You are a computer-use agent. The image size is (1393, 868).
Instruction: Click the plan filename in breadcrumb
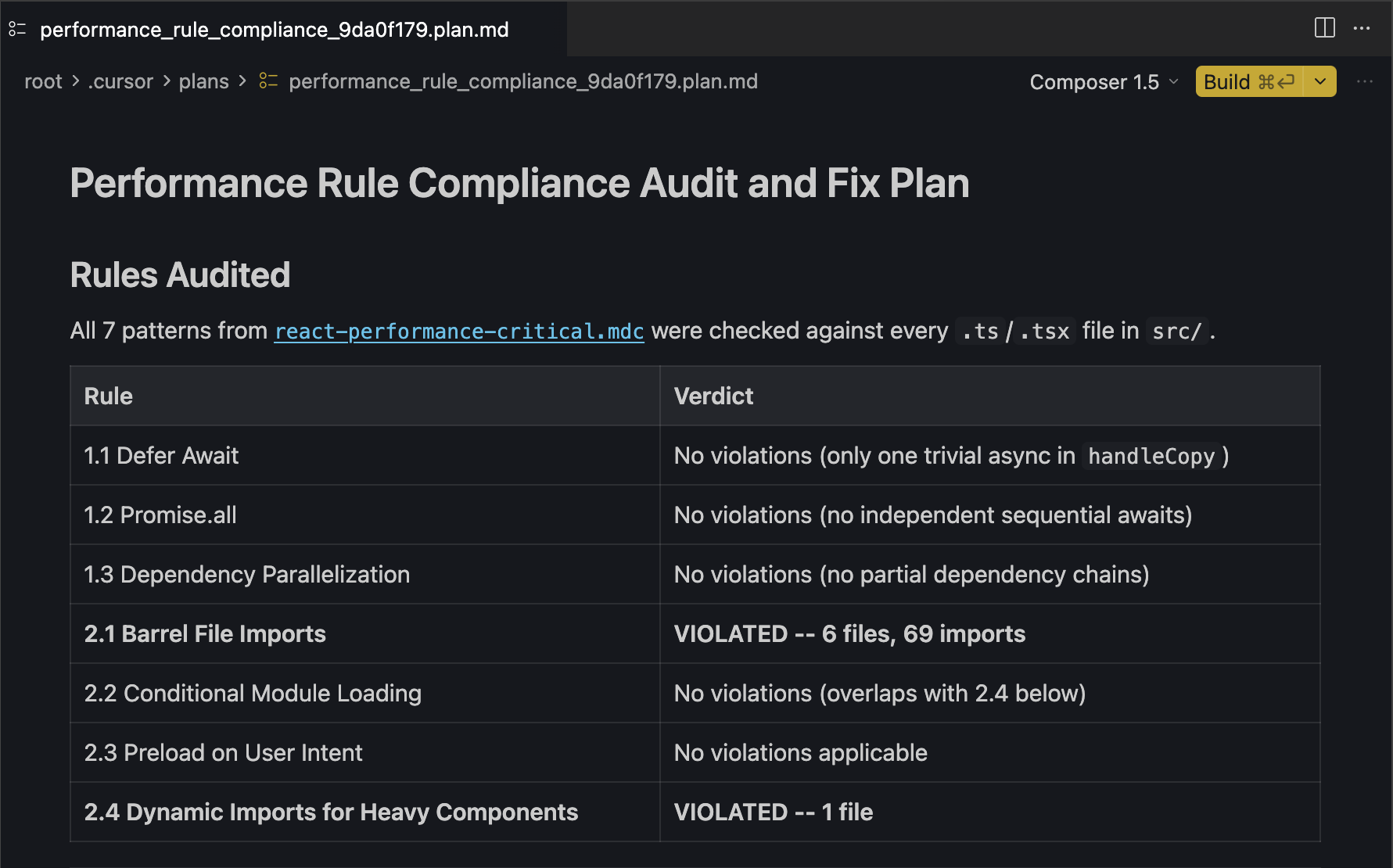(523, 81)
